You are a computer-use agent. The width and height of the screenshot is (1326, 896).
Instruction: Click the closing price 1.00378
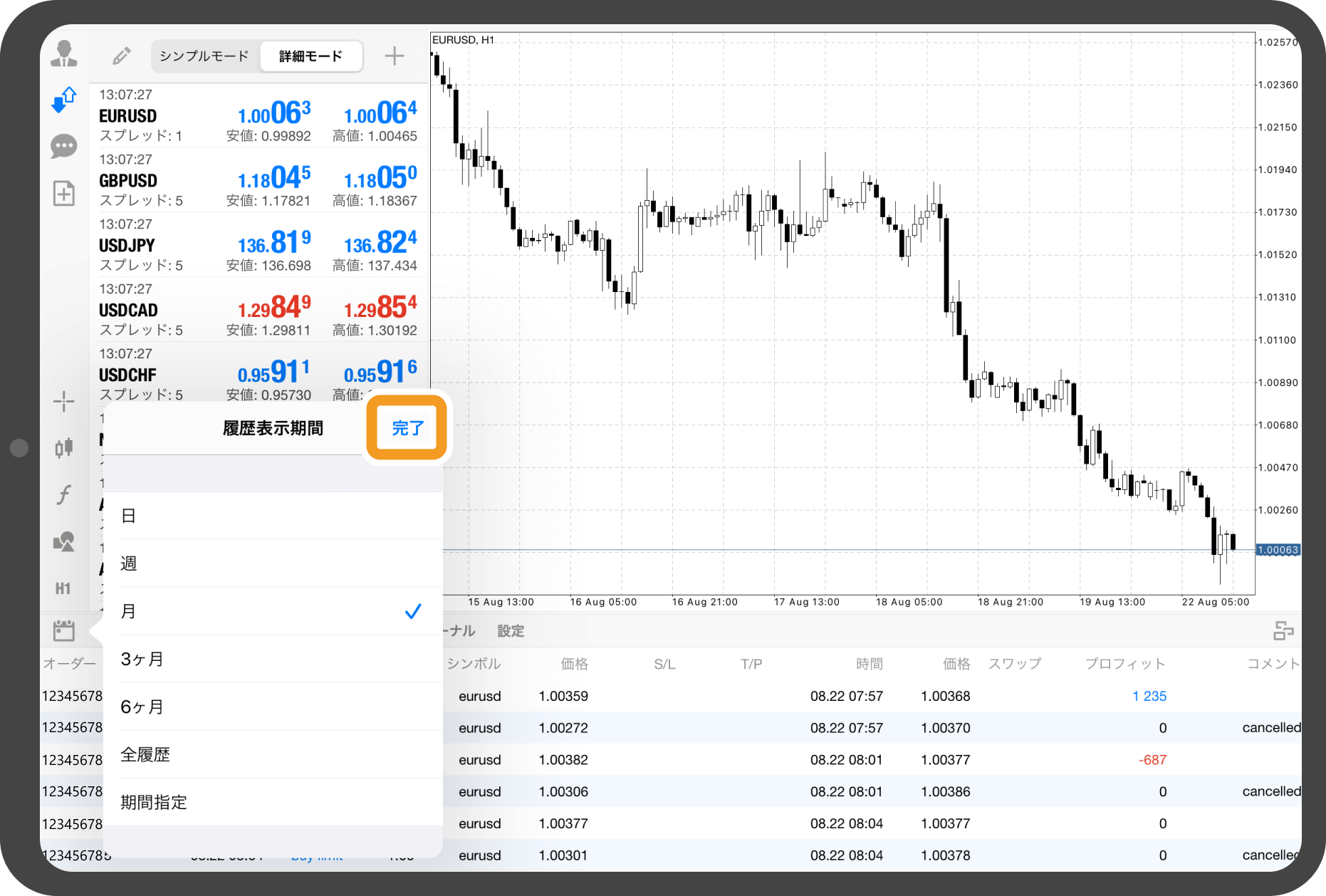[x=946, y=855]
